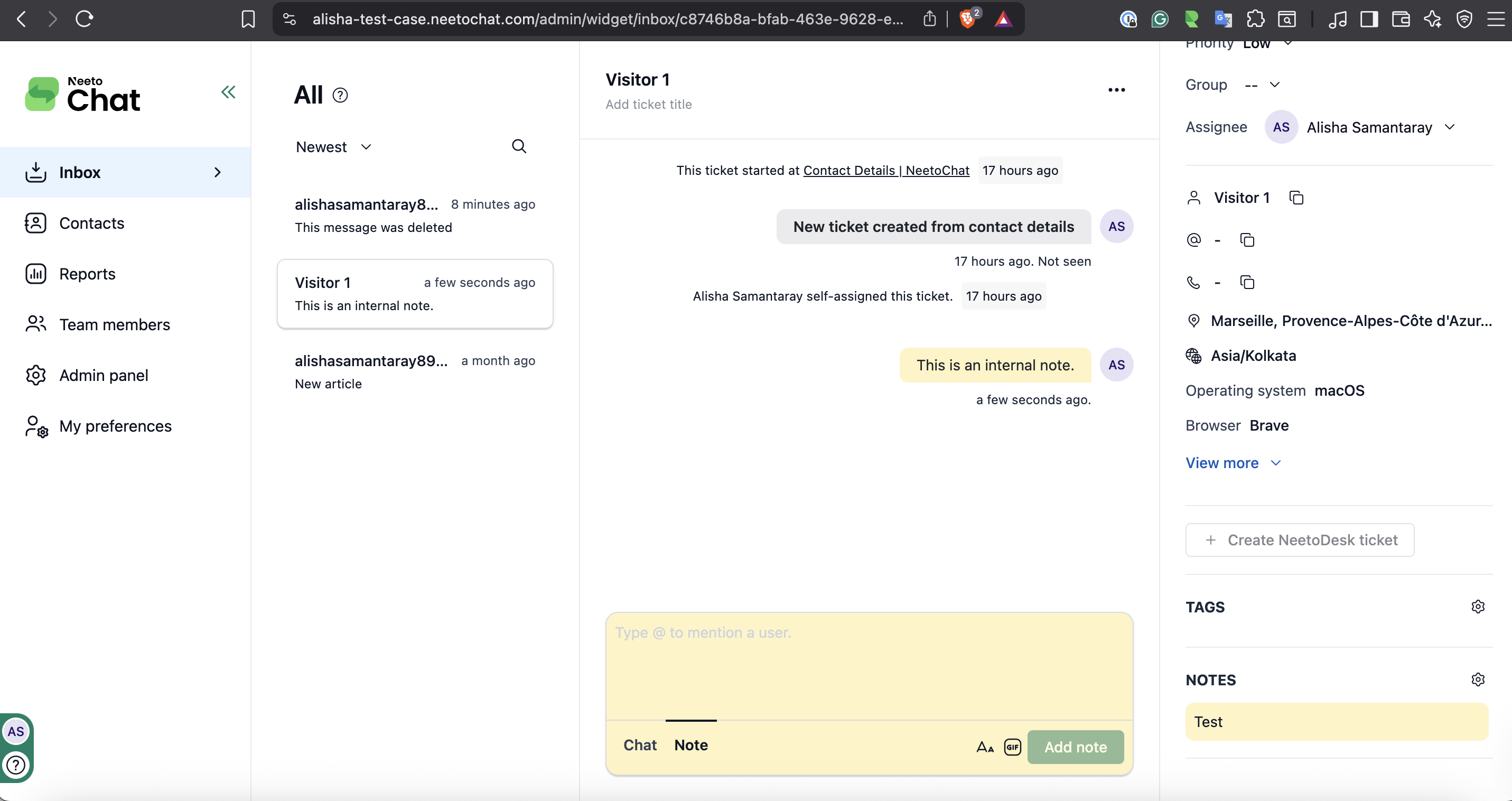Open the Newest sort dropdown

(332, 147)
